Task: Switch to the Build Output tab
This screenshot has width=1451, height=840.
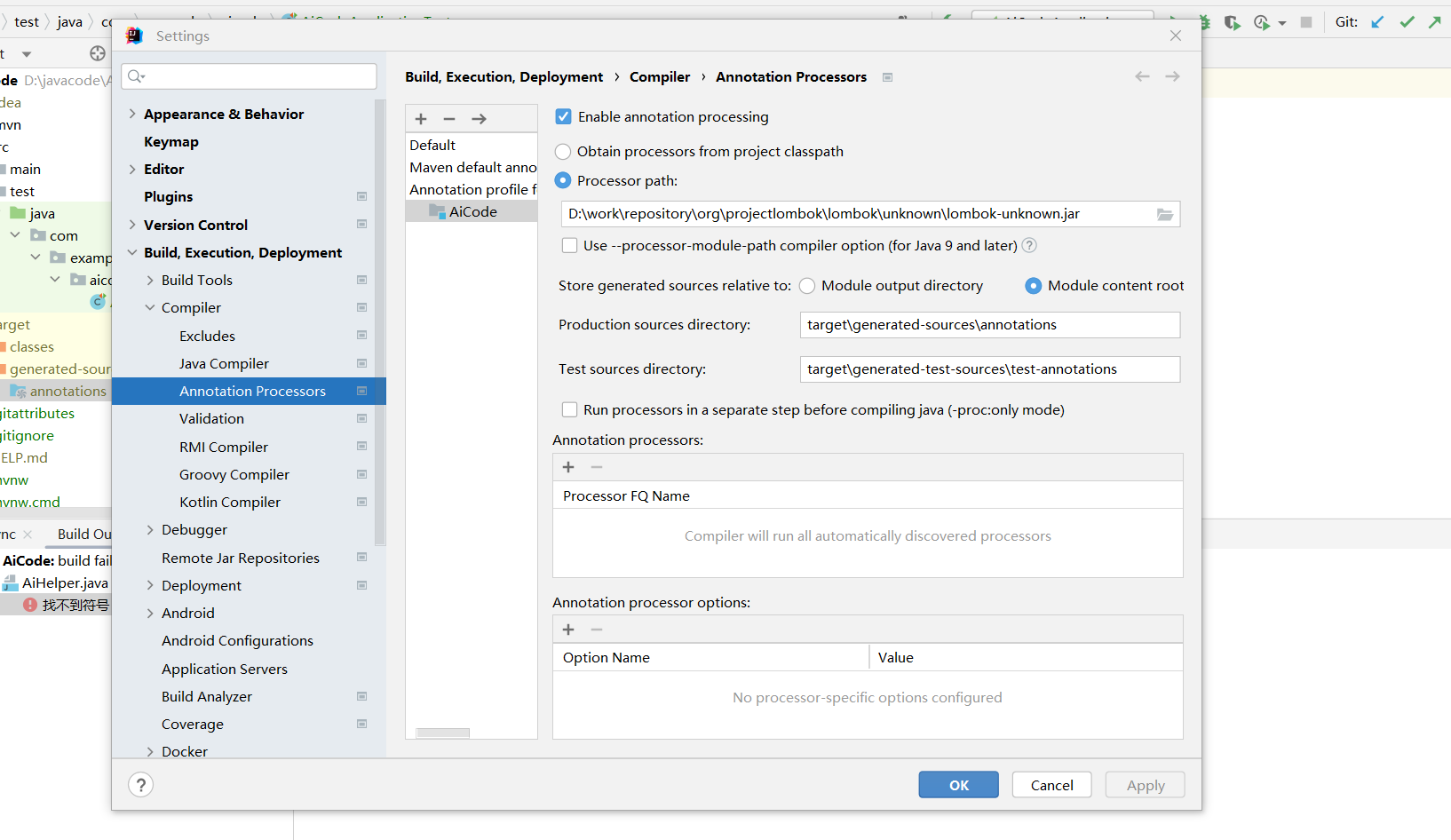Action: click(83, 534)
